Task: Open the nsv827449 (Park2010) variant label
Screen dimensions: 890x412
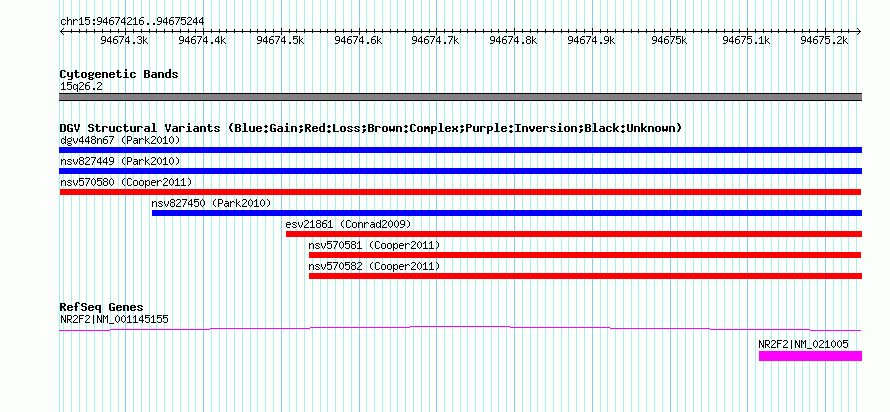Action: (x=120, y=161)
